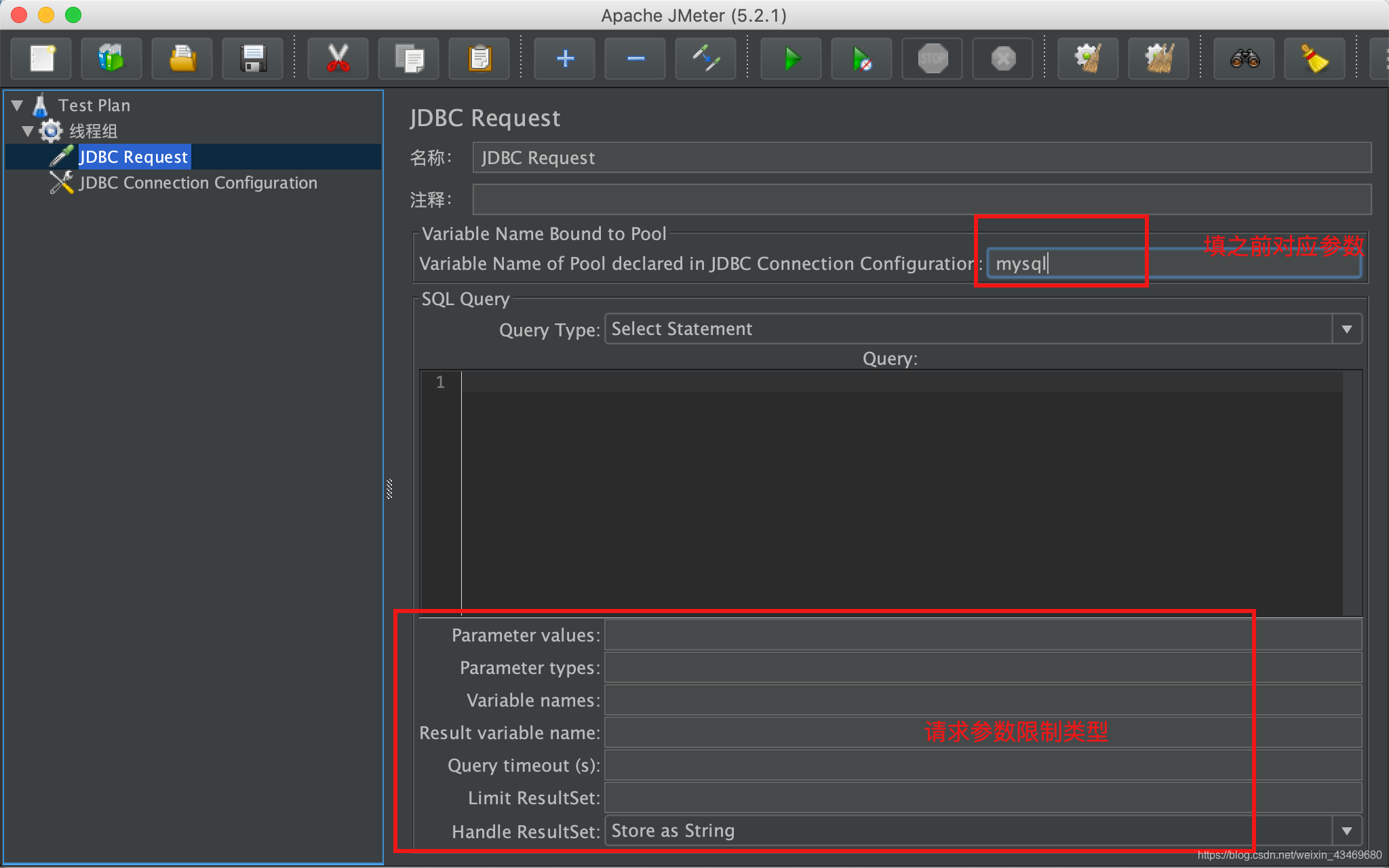Expand all nodes with plus icon
1389x868 pixels.
[x=565, y=59]
